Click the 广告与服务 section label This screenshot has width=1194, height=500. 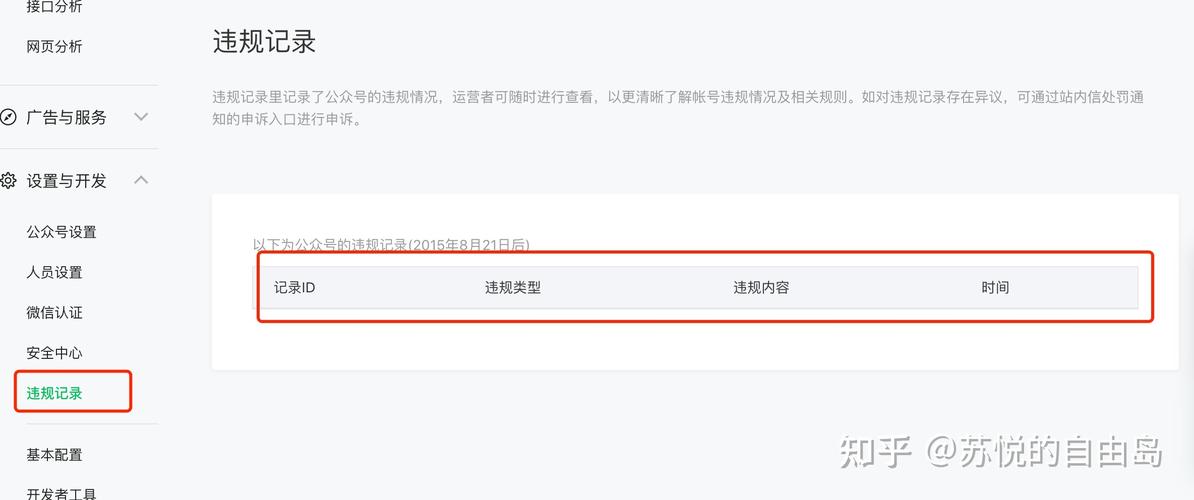coord(66,117)
